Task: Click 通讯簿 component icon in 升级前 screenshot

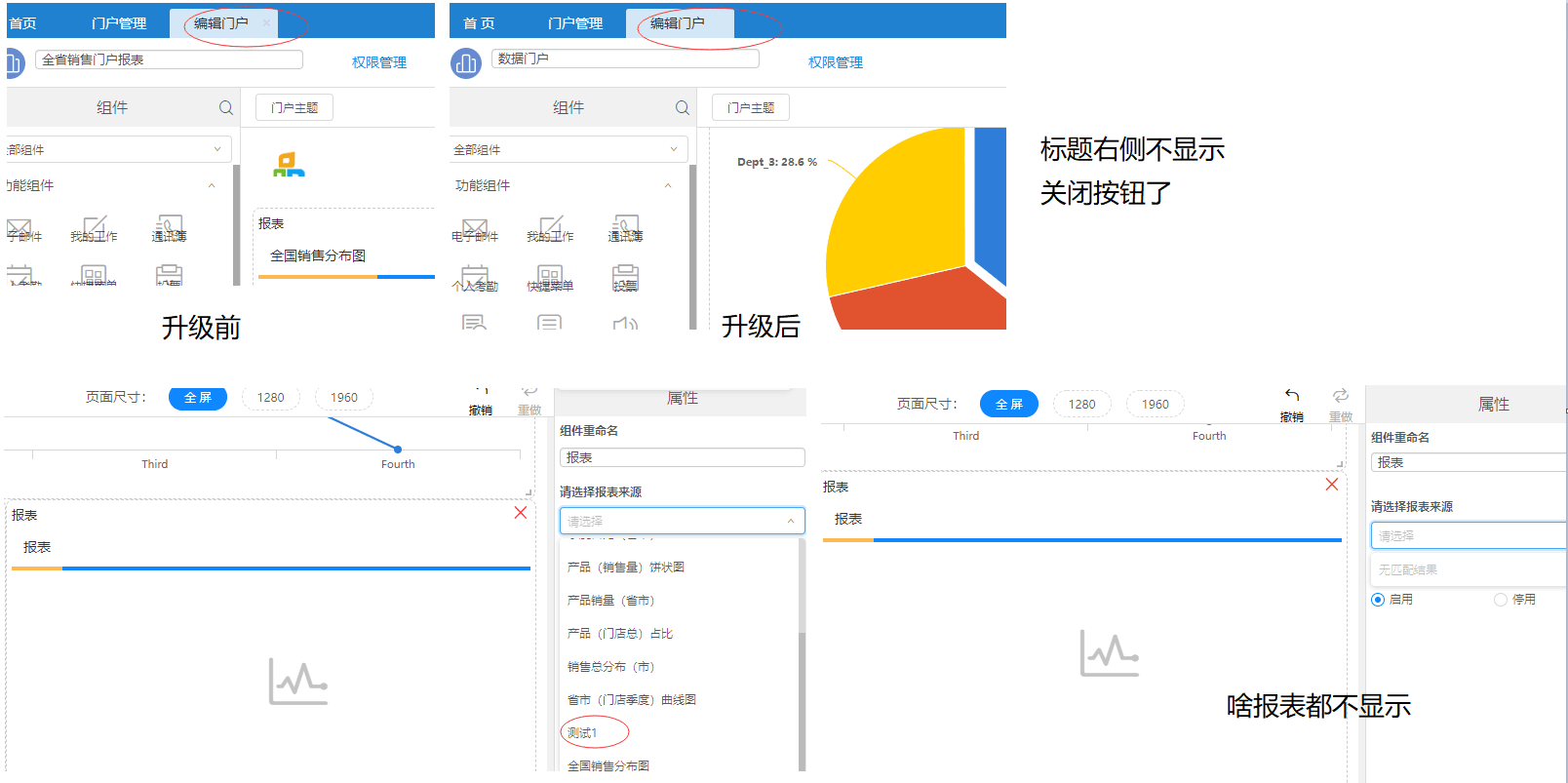Action: (169, 227)
